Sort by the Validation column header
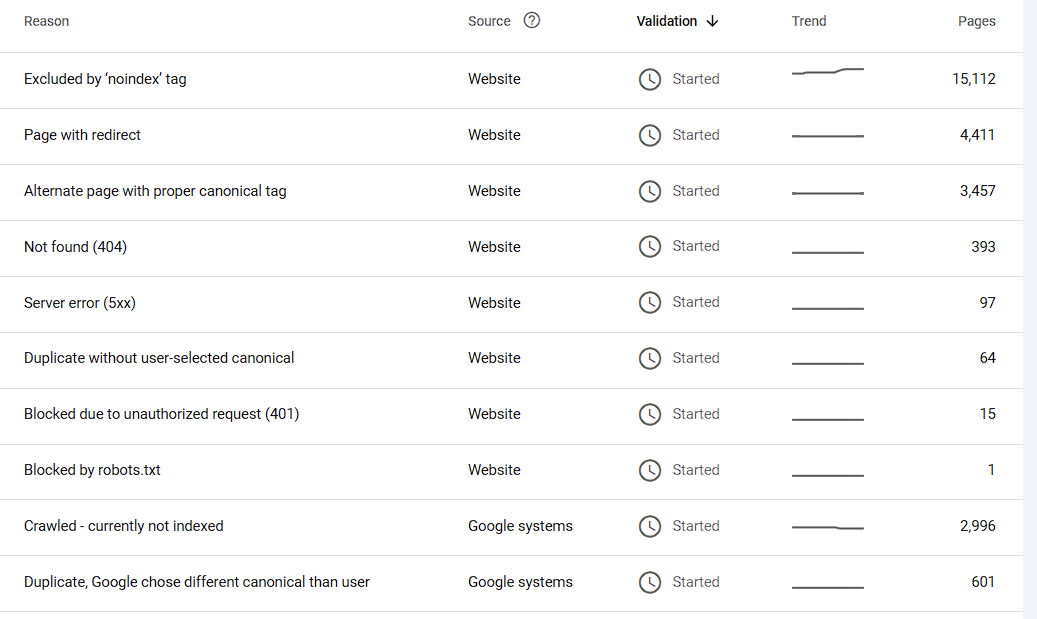This screenshot has width=1037, height=619. coord(667,21)
